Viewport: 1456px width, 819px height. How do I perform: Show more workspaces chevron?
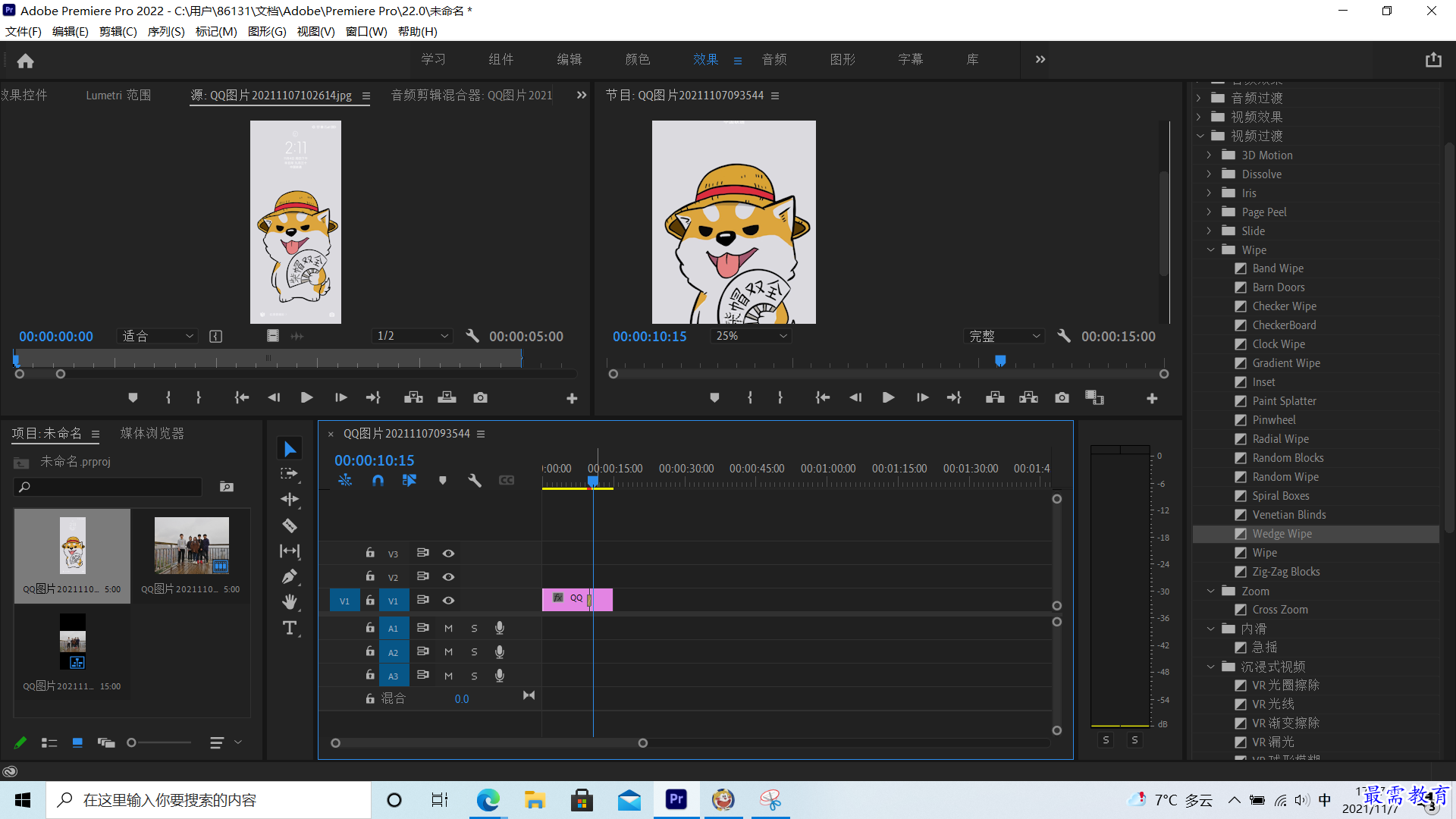click(x=1040, y=60)
